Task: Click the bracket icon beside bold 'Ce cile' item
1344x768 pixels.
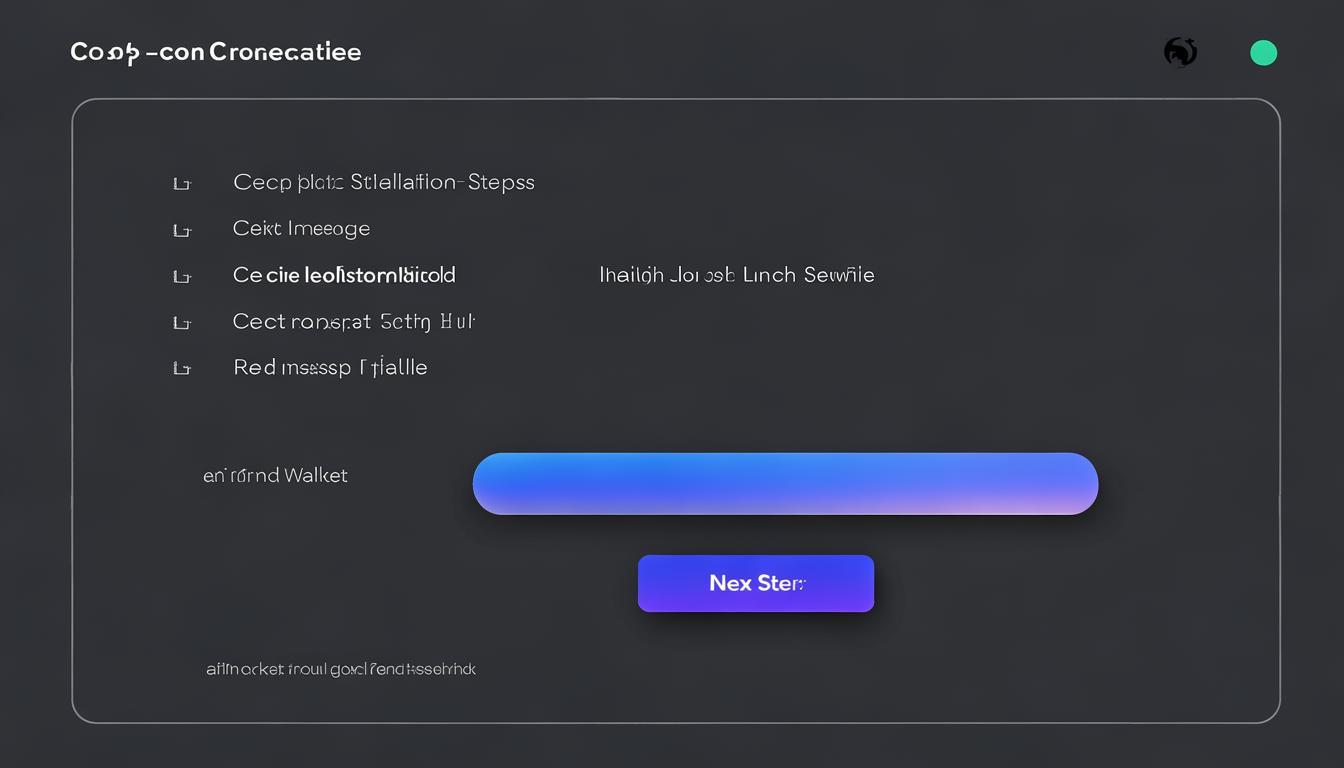Action: (181, 276)
